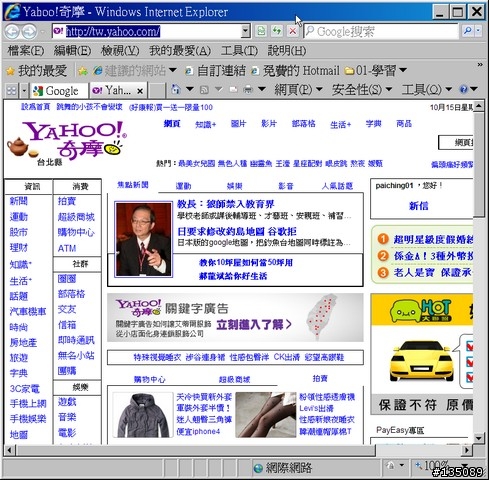Click the Refresh page icon
This screenshot has height=480, width=489.
click(x=277, y=31)
